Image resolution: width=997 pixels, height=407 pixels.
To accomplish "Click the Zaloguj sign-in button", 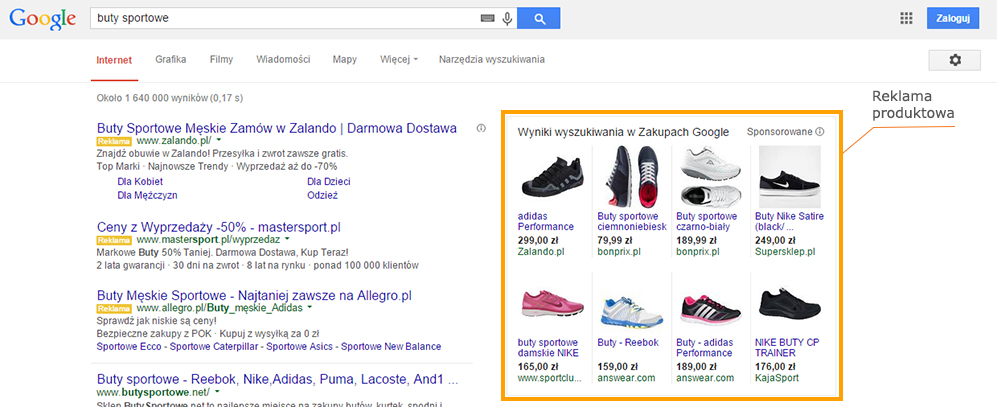I will pyautogui.click(x=952, y=18).
